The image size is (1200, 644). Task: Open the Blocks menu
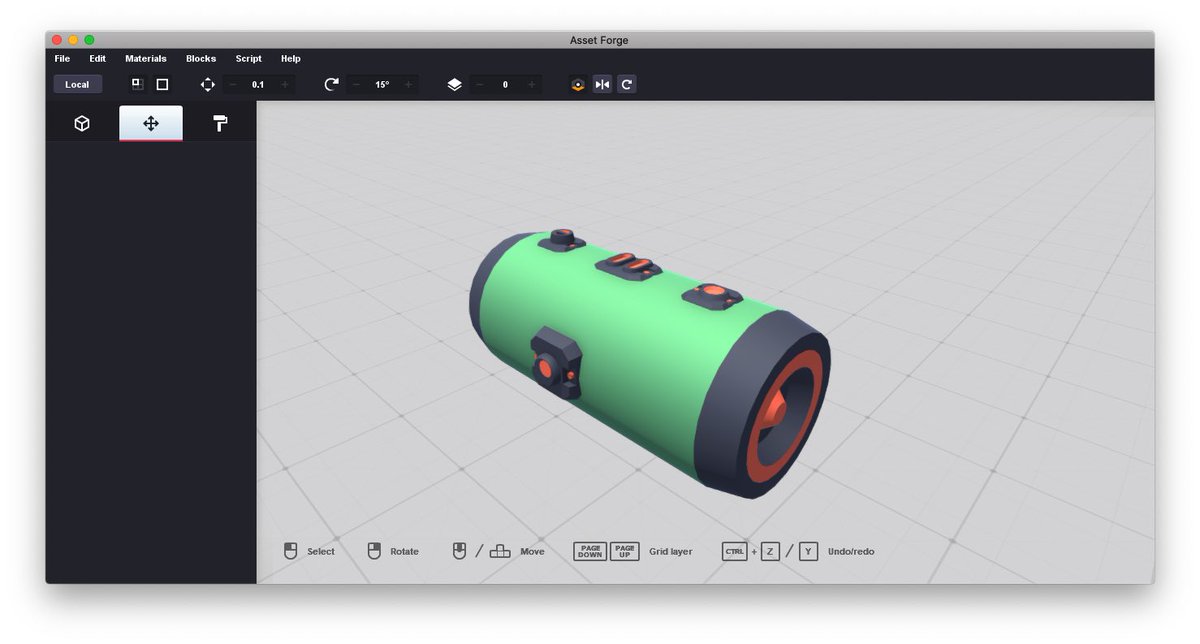[201, 59]
